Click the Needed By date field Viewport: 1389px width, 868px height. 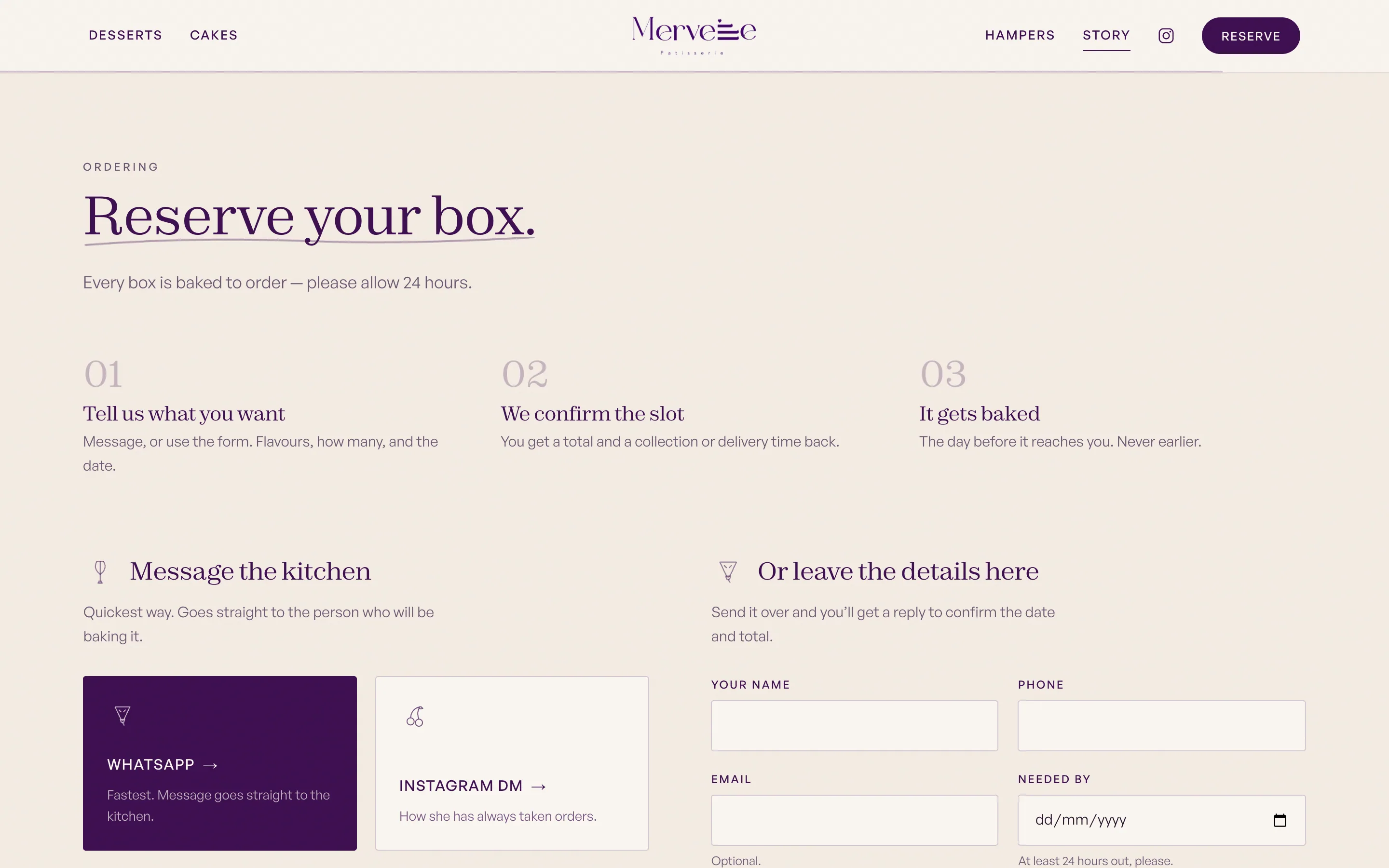click(1162, 820)
